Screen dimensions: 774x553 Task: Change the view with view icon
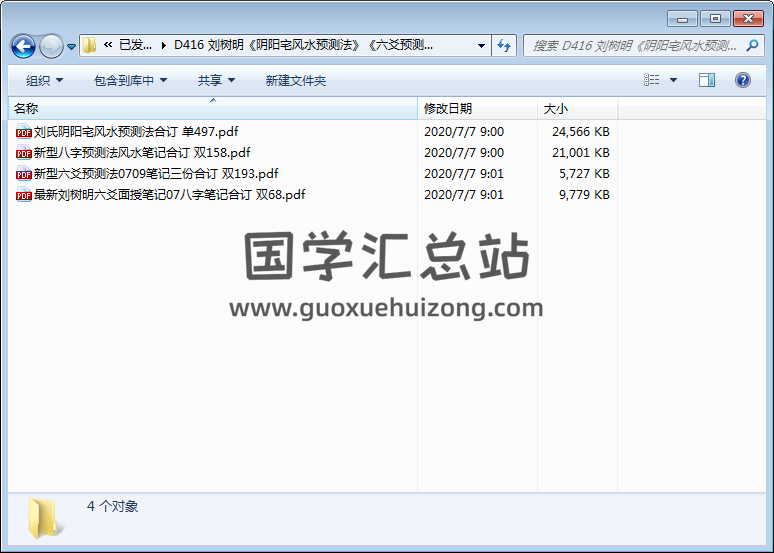pos(652,80)
